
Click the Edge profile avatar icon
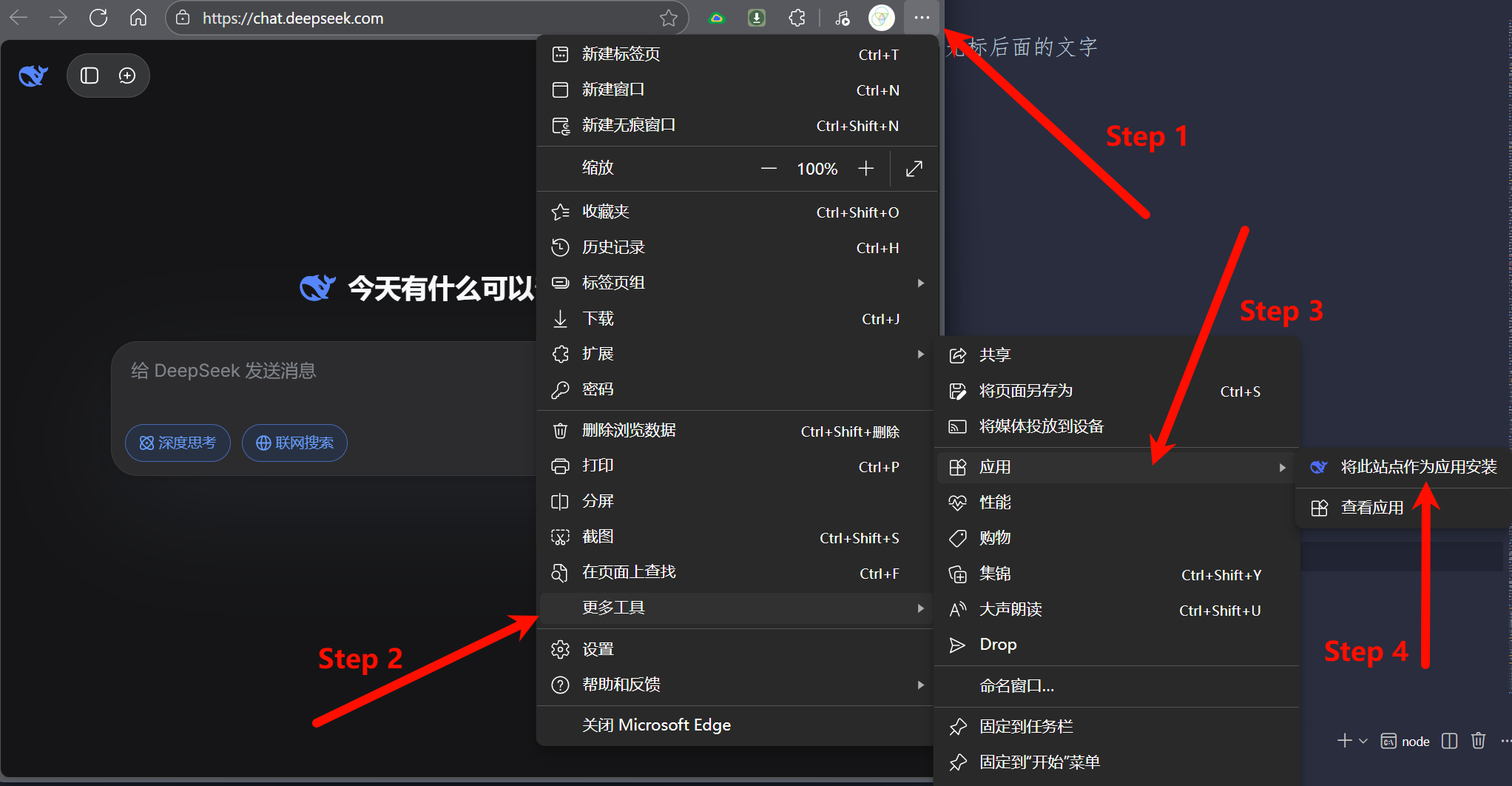pos(881,18)
